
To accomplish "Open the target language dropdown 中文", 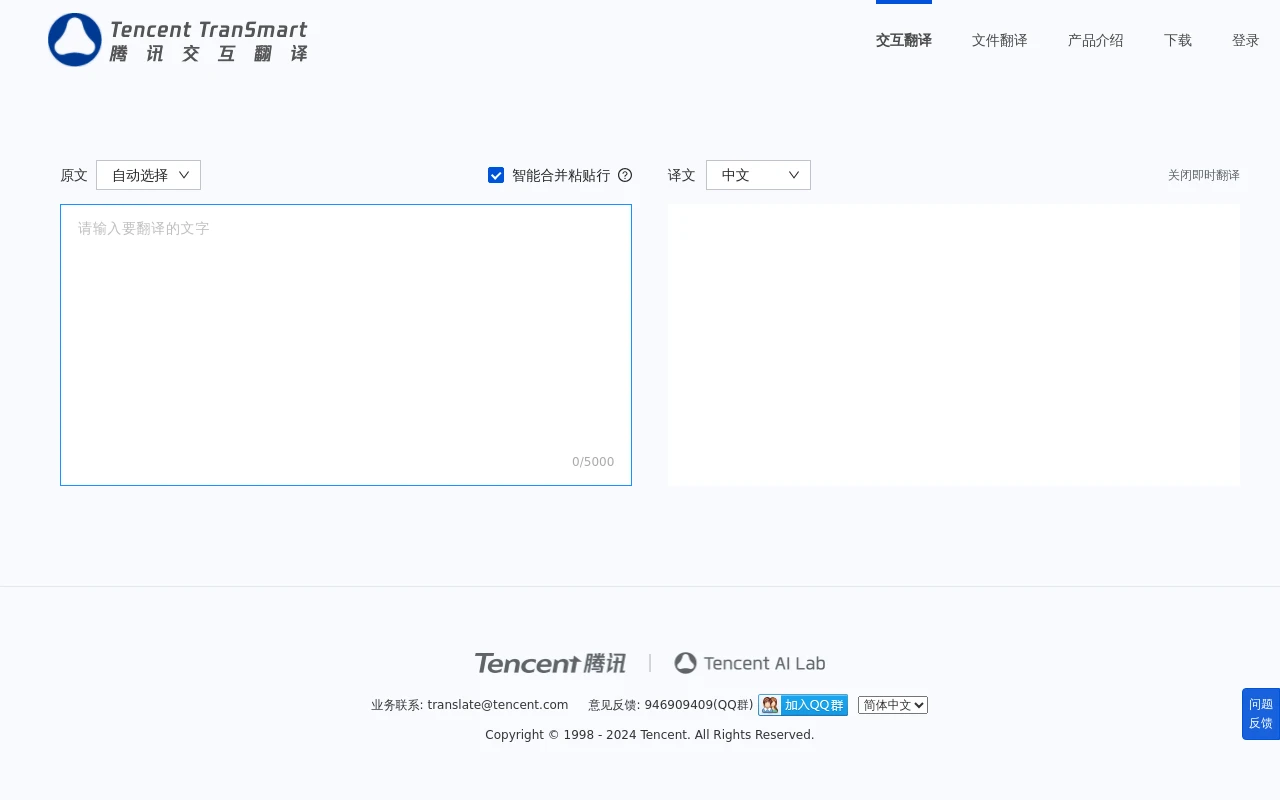I will point(758,174).
